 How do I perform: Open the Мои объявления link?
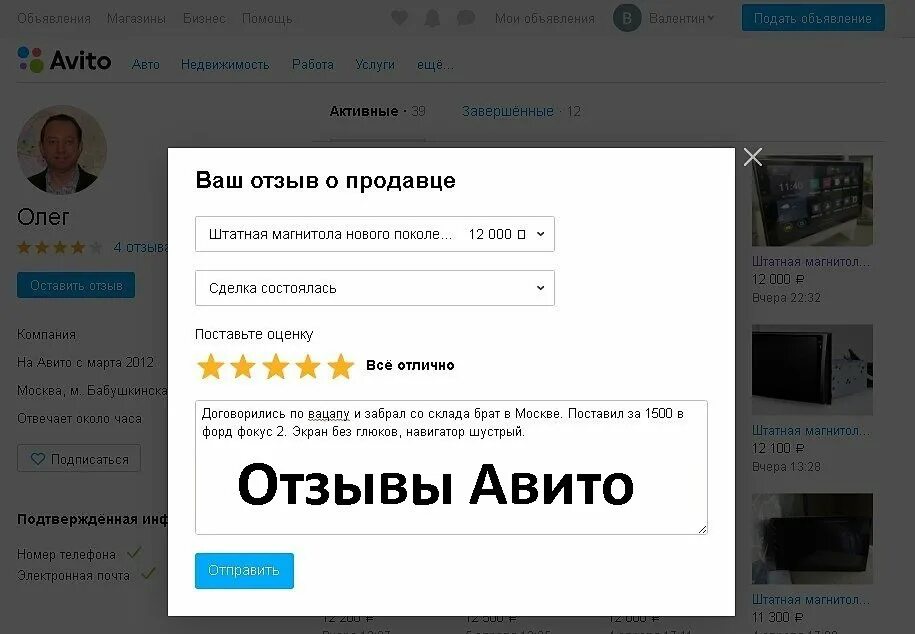pos(544,19)
